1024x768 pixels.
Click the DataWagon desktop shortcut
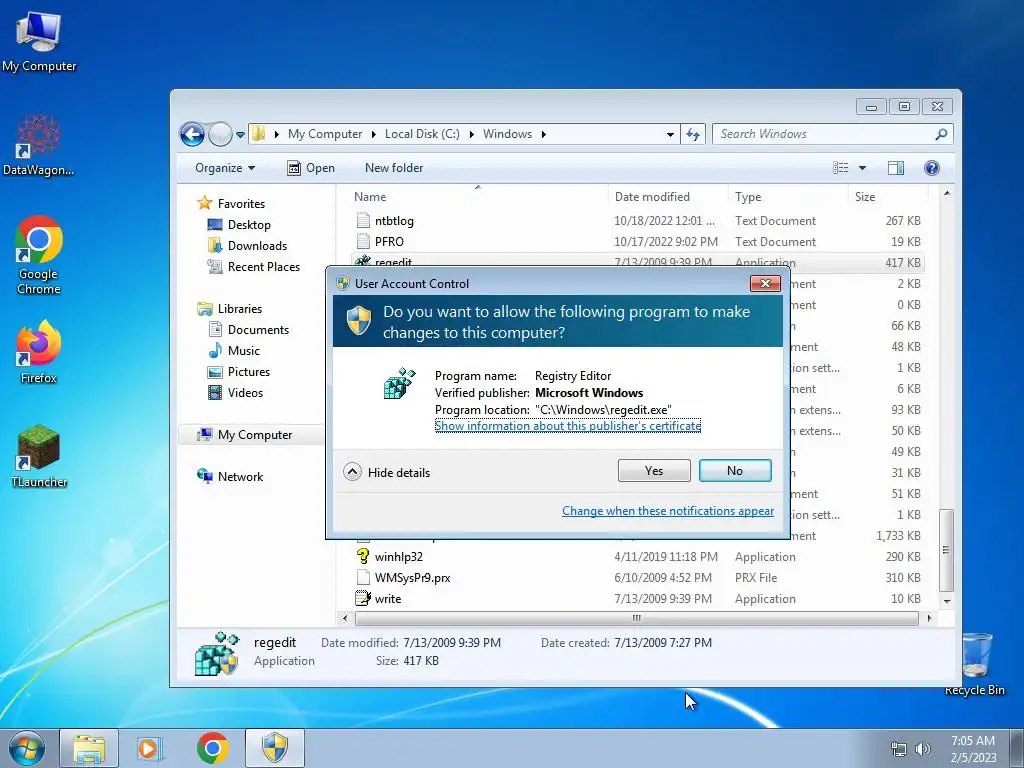pyautogui.click(x=39, y=145)
